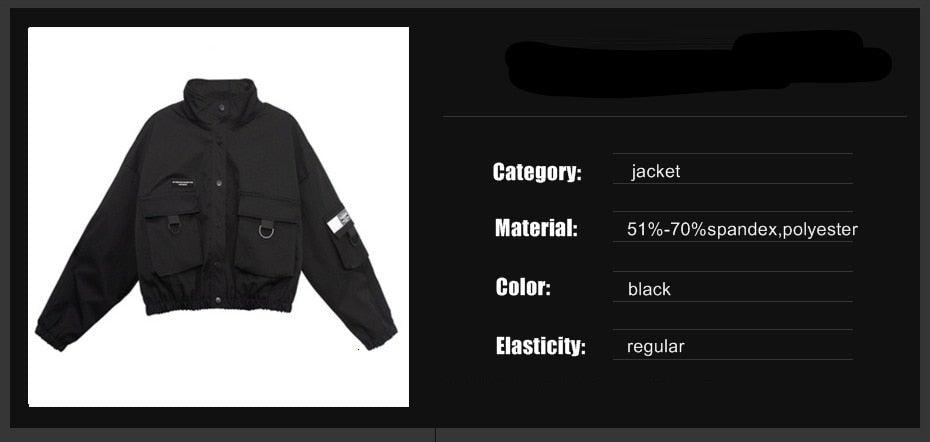Click the D-ring on the left chest pocket
This screenshot has height=442, width=930.
(x=174, y=224)
